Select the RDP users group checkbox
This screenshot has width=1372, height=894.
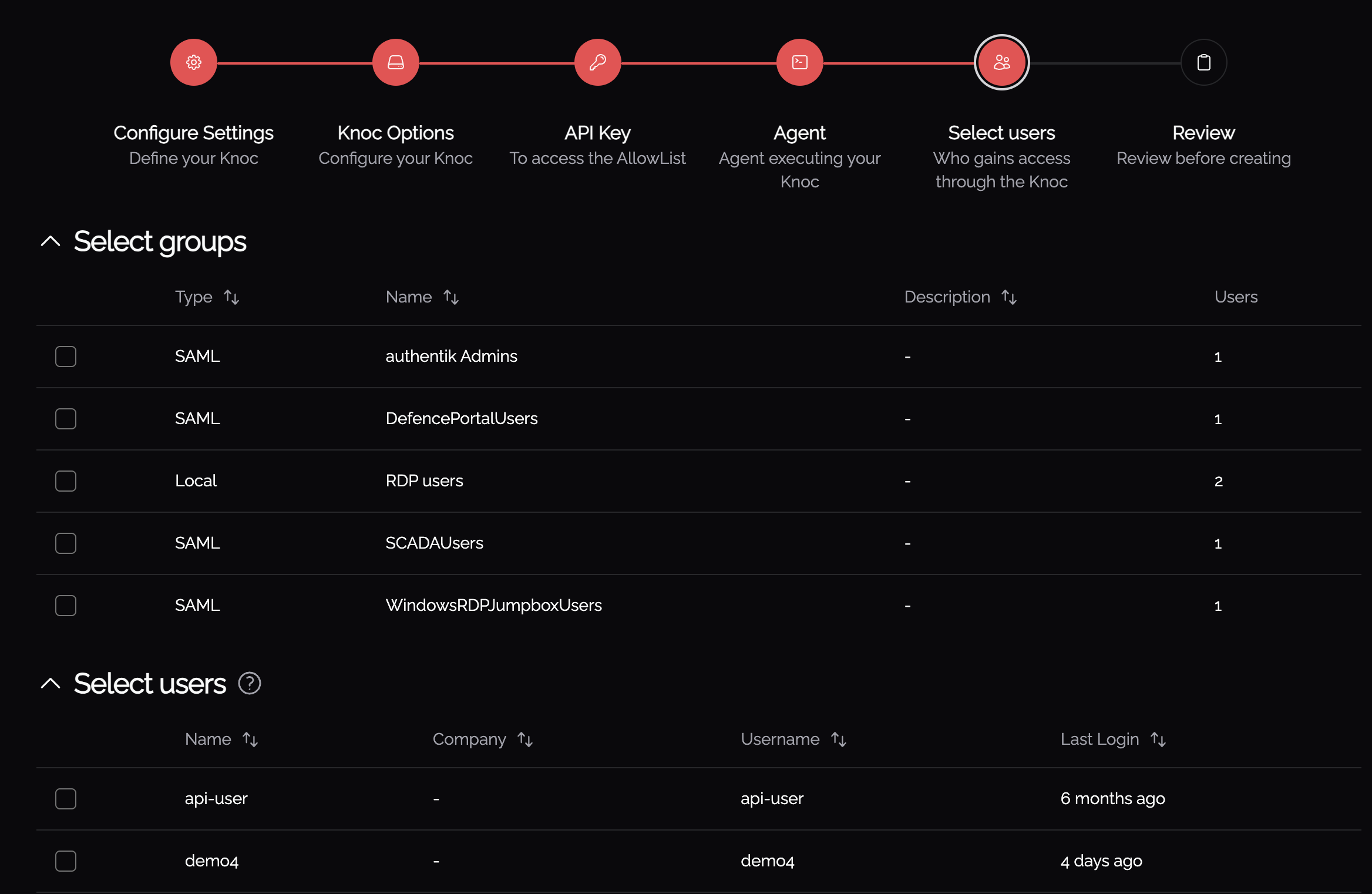[66, 481]
